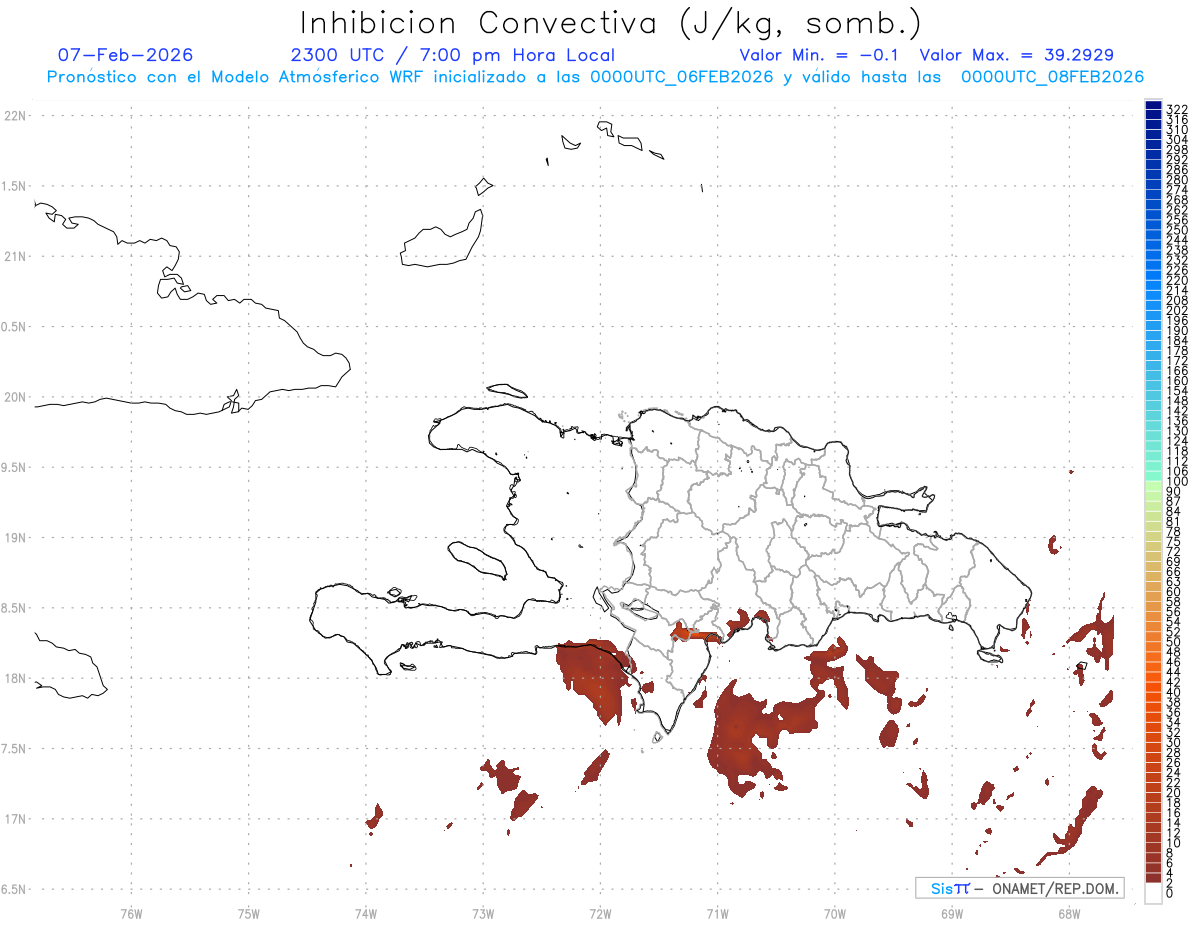Click the 75W longitude label
The width and height of the screenshot is (1200, 927).
point(249,913)
